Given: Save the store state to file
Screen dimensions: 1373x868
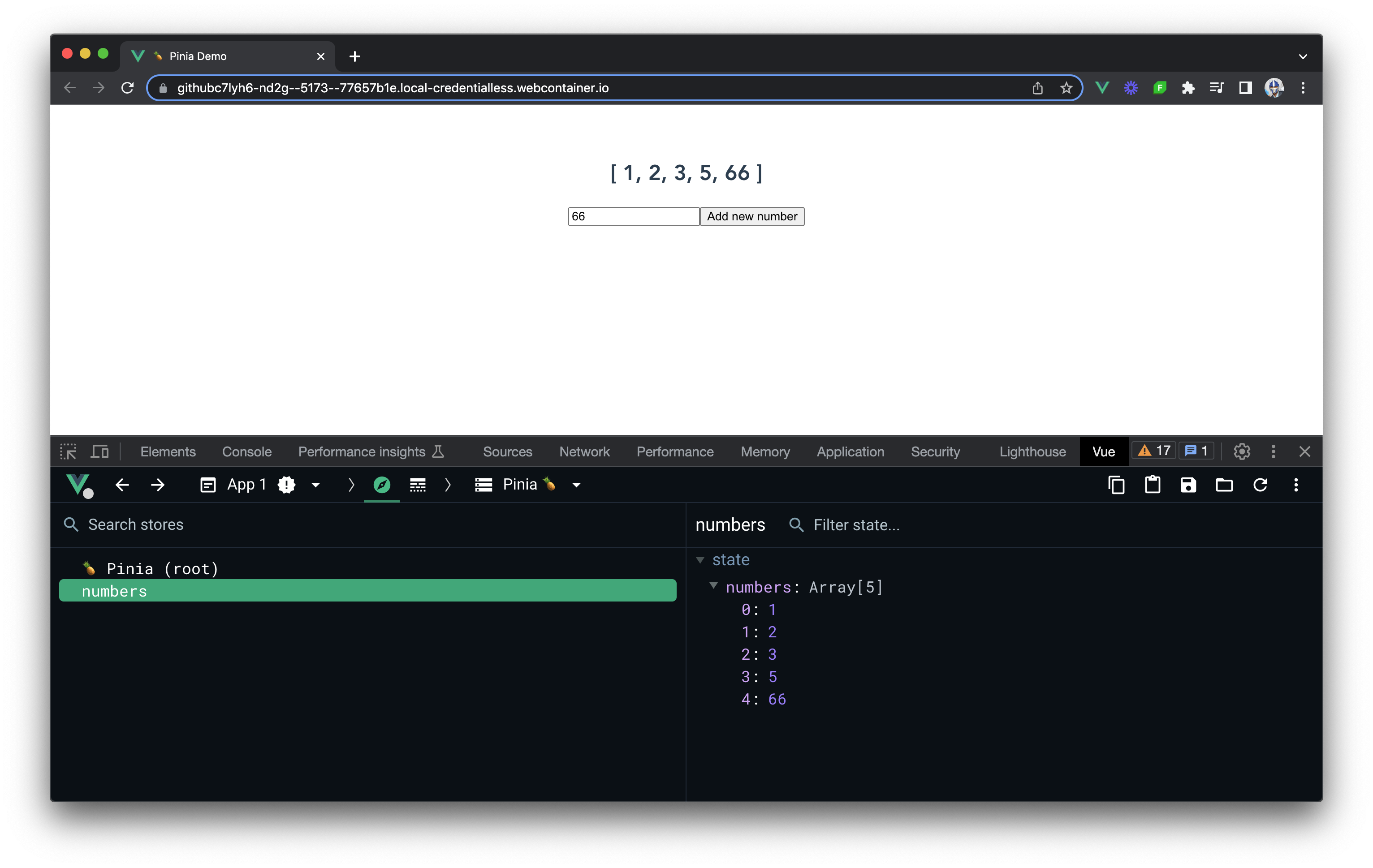Looking at the screenshot, I should tap(1187, 485).
